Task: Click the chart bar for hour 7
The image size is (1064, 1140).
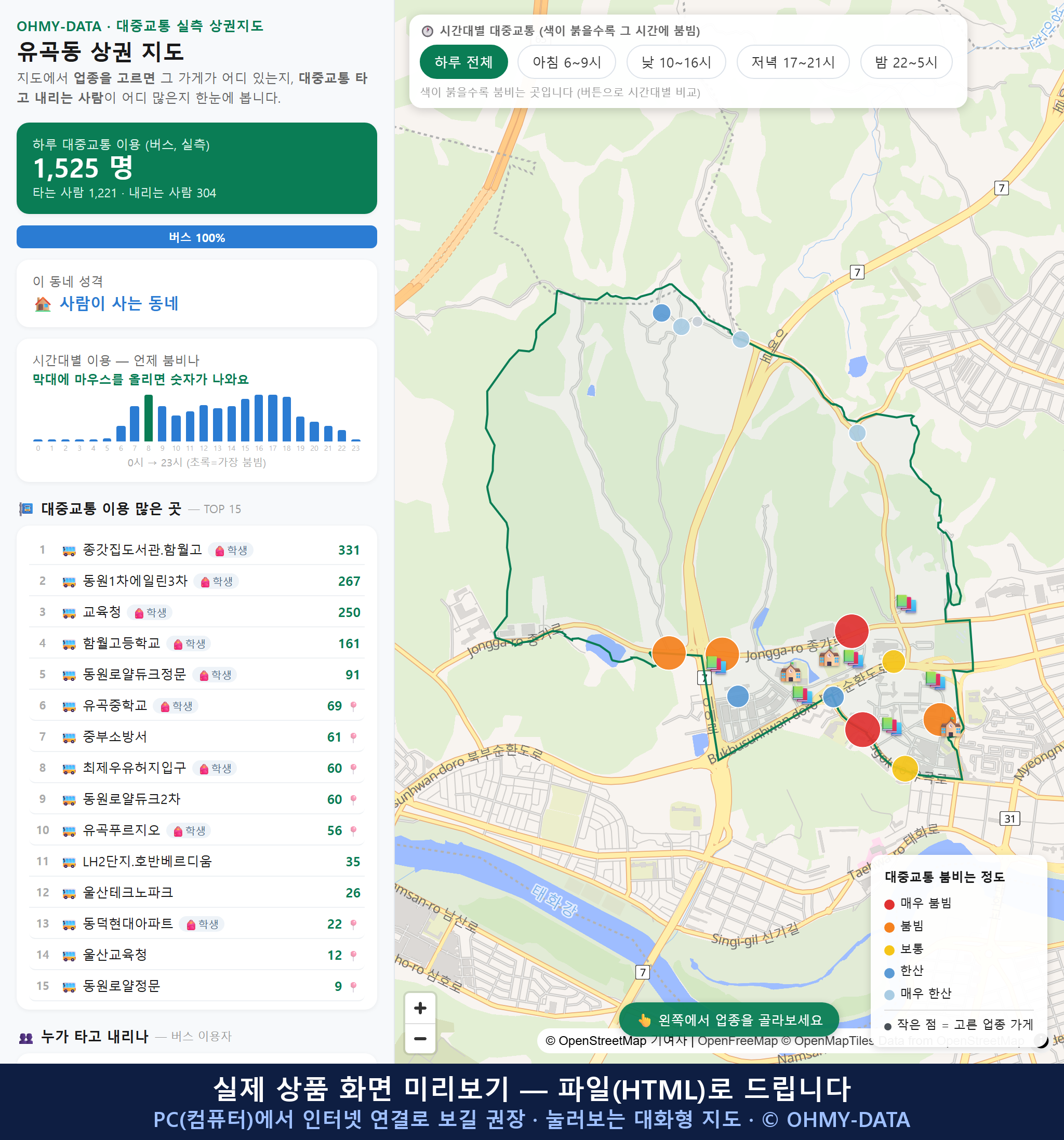Action: pyautogui.click(x=135, y=424)
